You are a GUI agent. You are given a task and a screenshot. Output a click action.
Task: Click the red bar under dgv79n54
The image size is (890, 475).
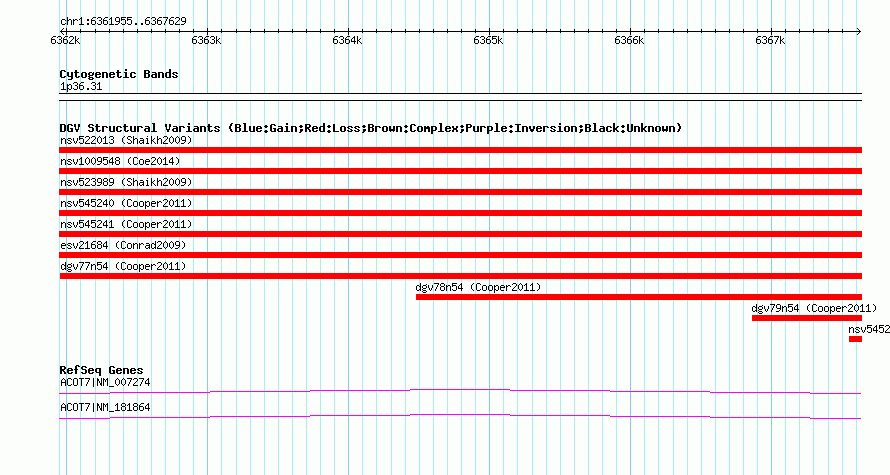click(807, 318)
